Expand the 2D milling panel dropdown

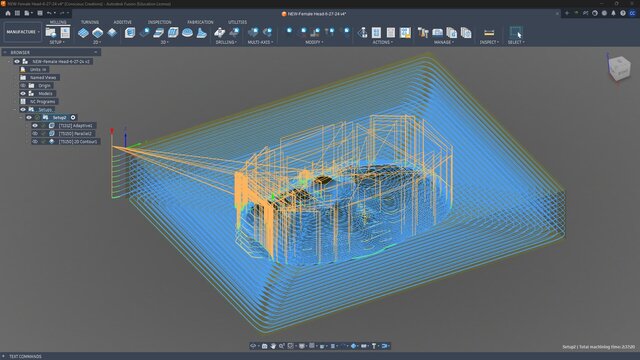pos(97,42)
